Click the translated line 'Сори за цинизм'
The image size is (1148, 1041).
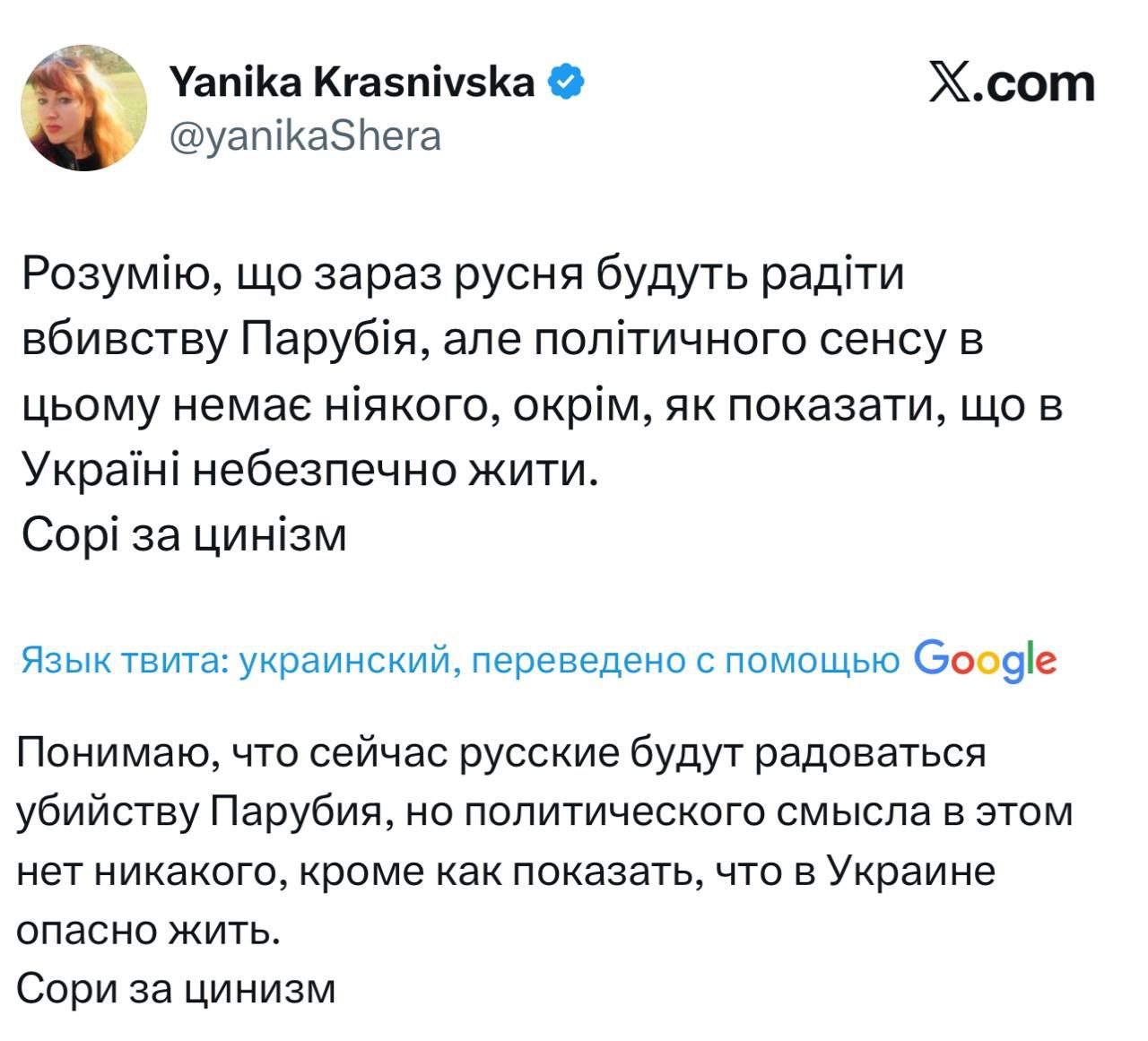[176, 990]
